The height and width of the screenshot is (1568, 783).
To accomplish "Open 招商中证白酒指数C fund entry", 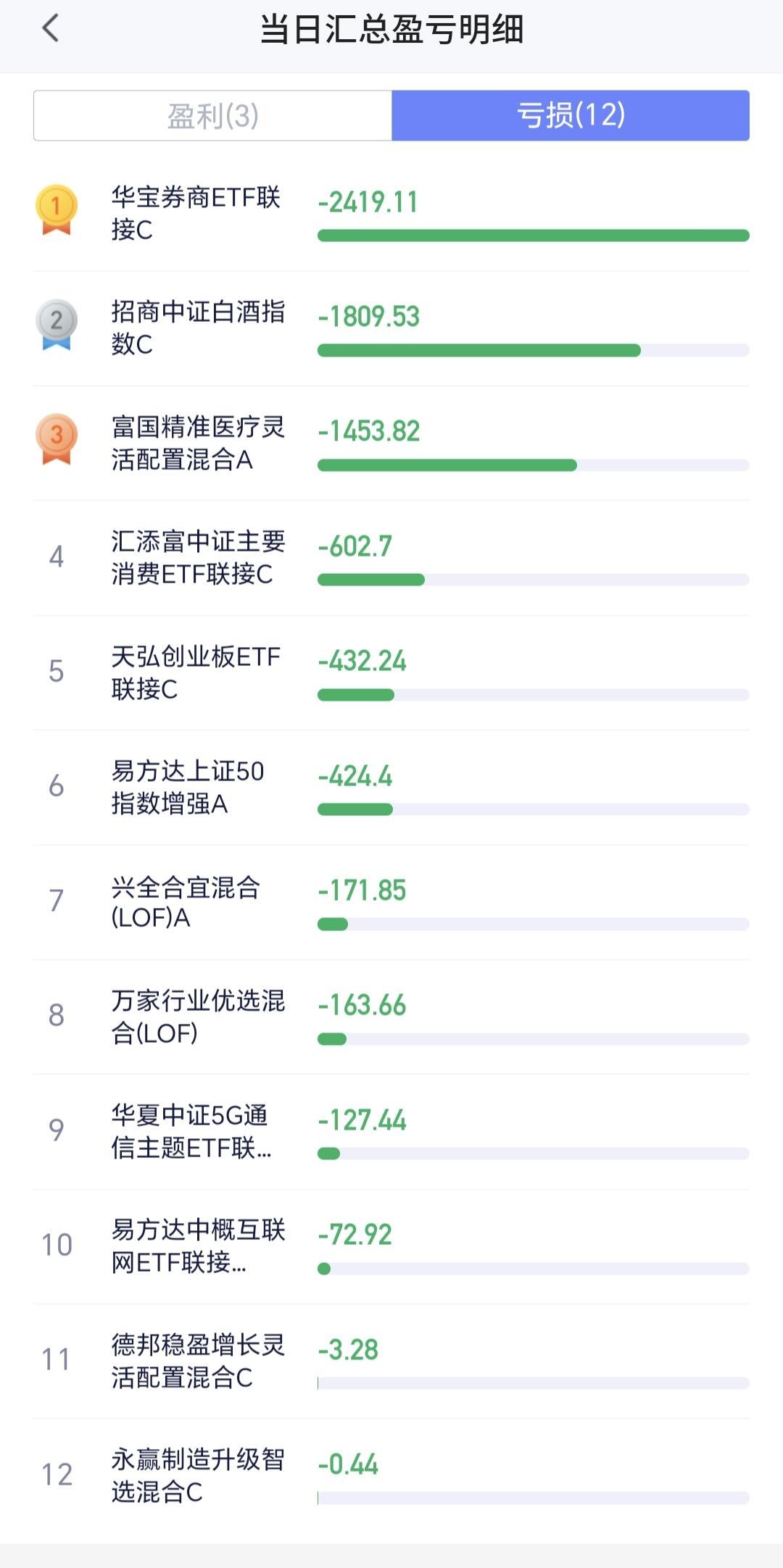I will point(197,328).
